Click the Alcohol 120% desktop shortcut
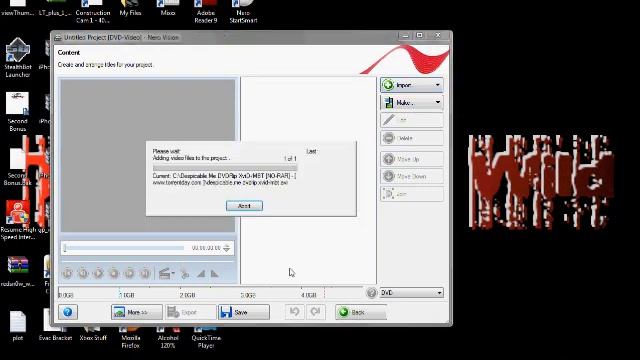The image size is (640, 360). pos(168,337)
